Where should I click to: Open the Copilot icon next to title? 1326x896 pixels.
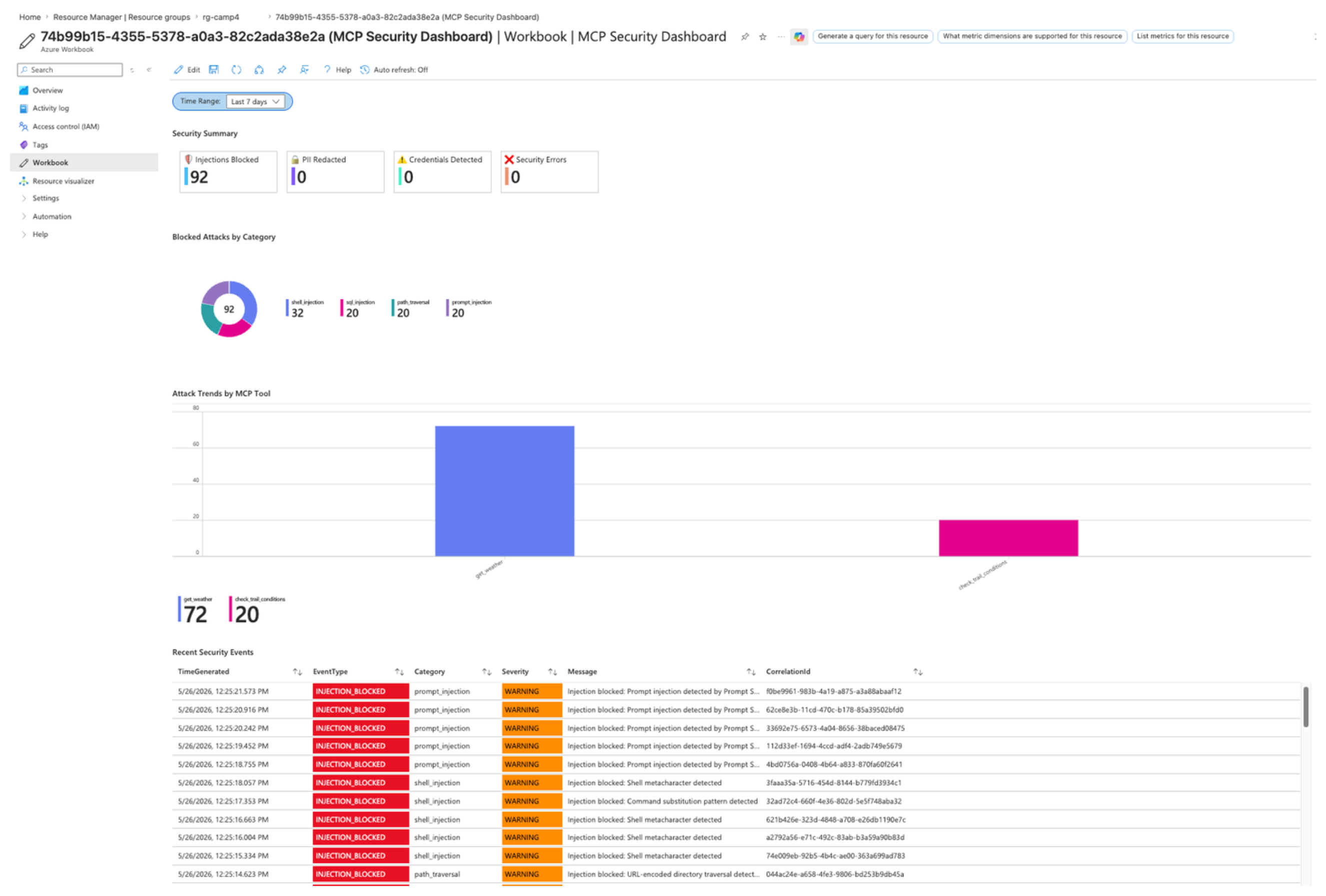coord(799,36)
